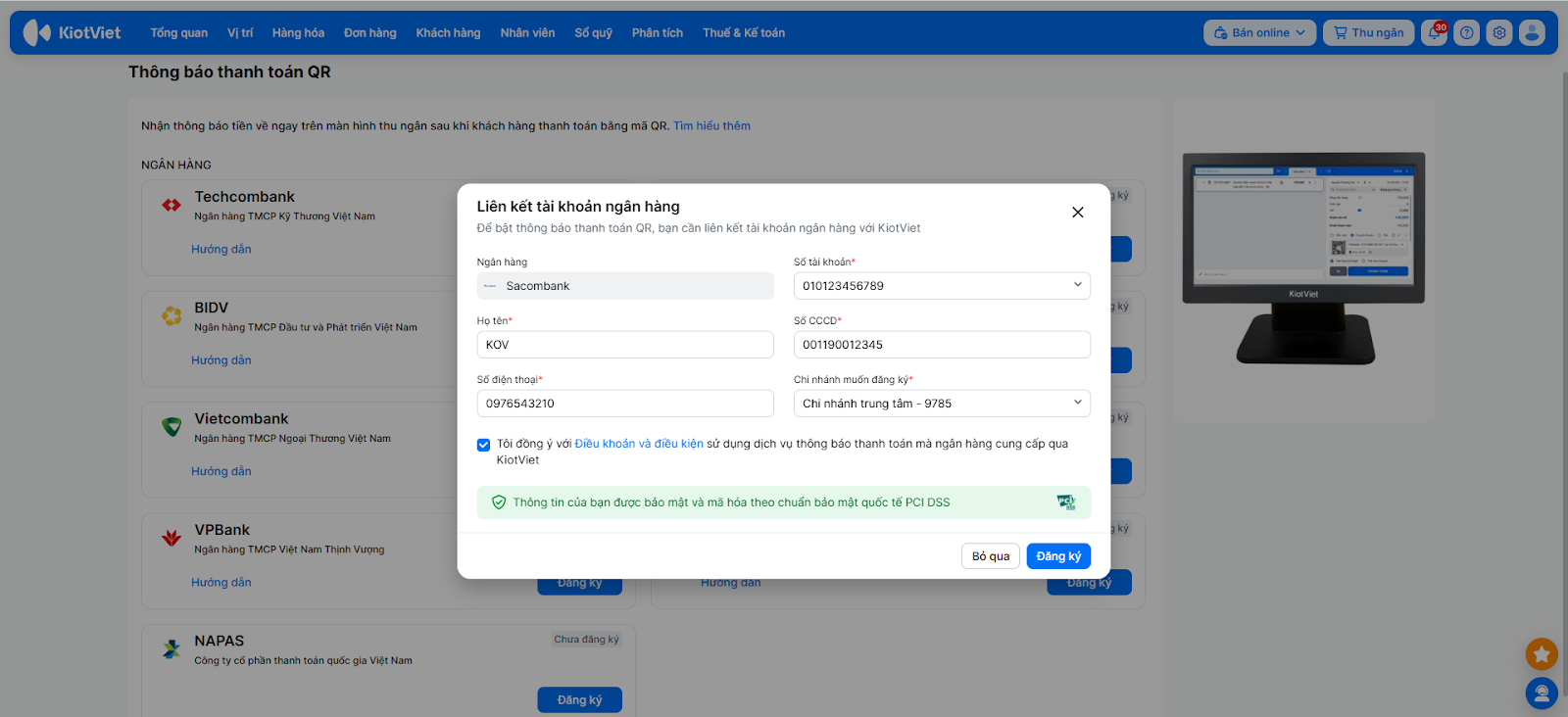Click the orange star floating button
This screenshot has width=1568, height=717.
coord(1542,653)
